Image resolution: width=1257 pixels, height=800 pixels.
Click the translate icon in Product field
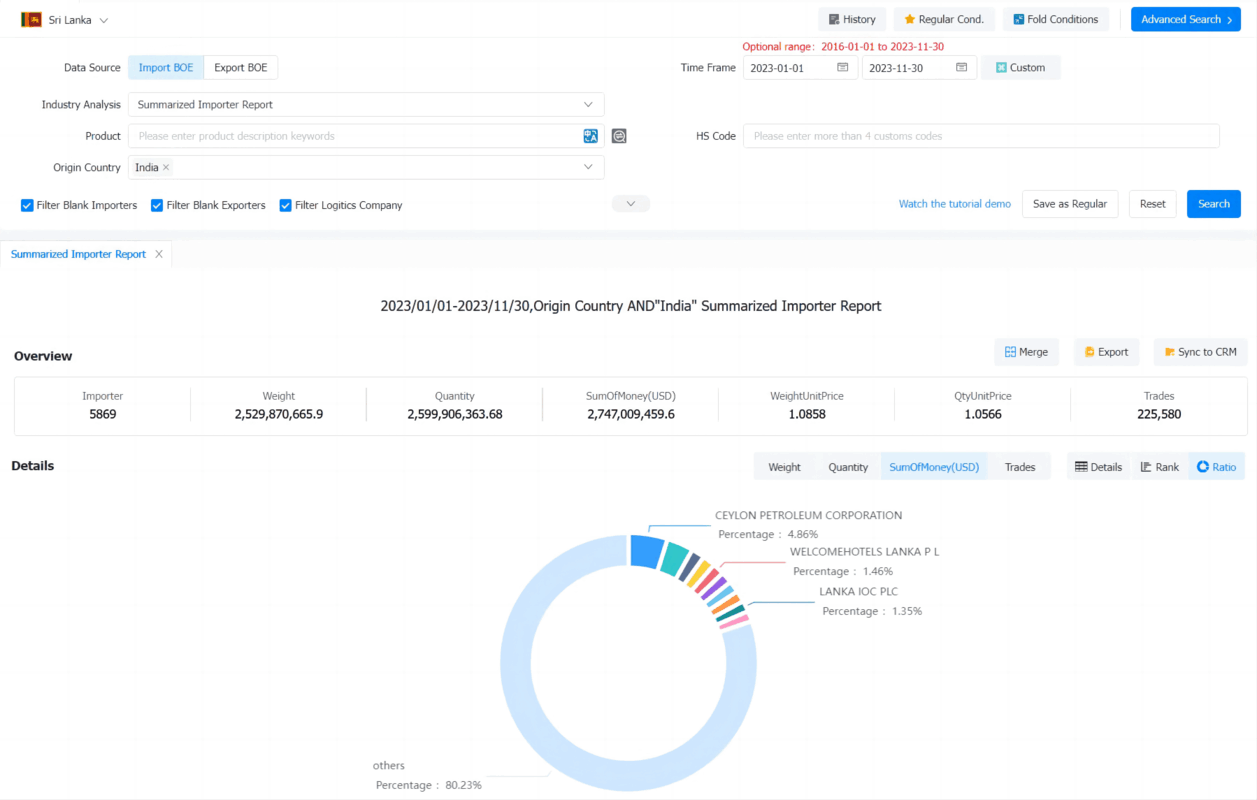591,136
